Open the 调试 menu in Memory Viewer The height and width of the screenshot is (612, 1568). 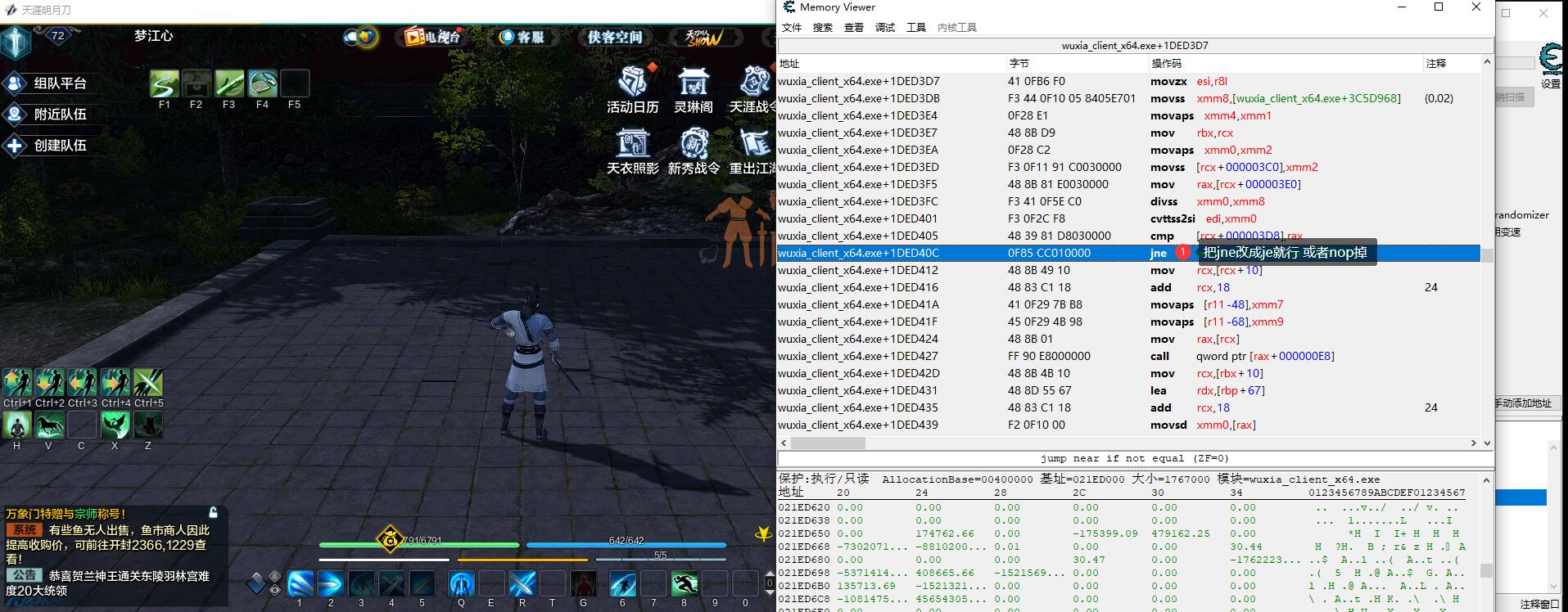(885, 28)
